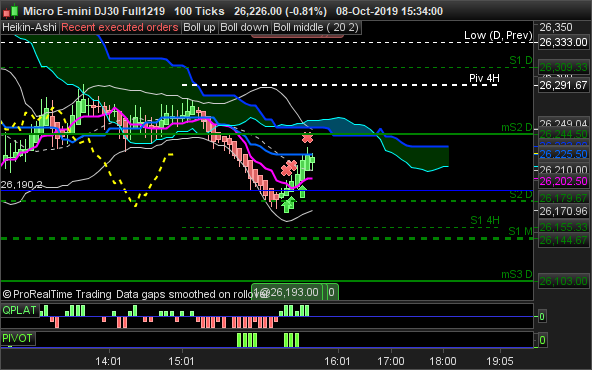Click the 15:01 time axis label
The height and width of the screenshot is (370, 592).
[x=182, y=361]
